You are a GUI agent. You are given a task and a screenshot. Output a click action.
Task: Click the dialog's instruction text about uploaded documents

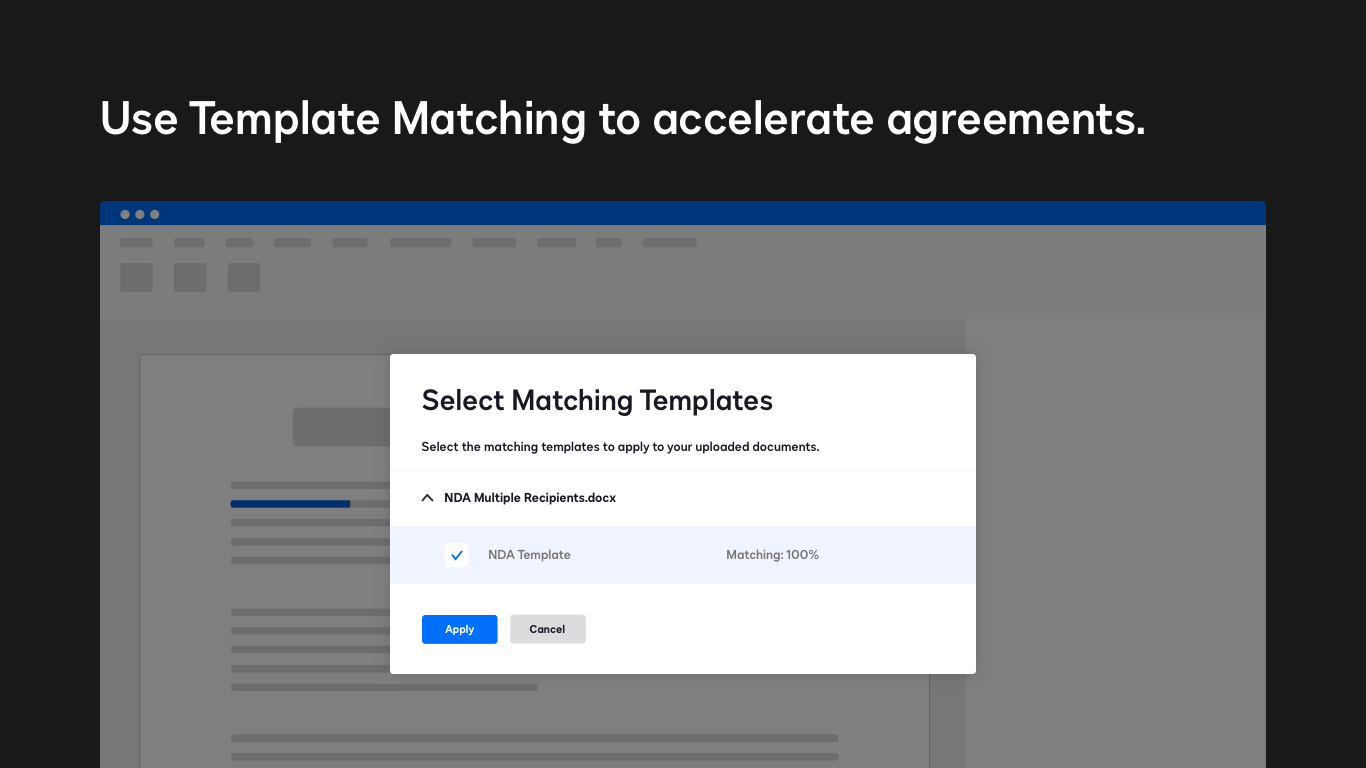[x=620, y=447]
